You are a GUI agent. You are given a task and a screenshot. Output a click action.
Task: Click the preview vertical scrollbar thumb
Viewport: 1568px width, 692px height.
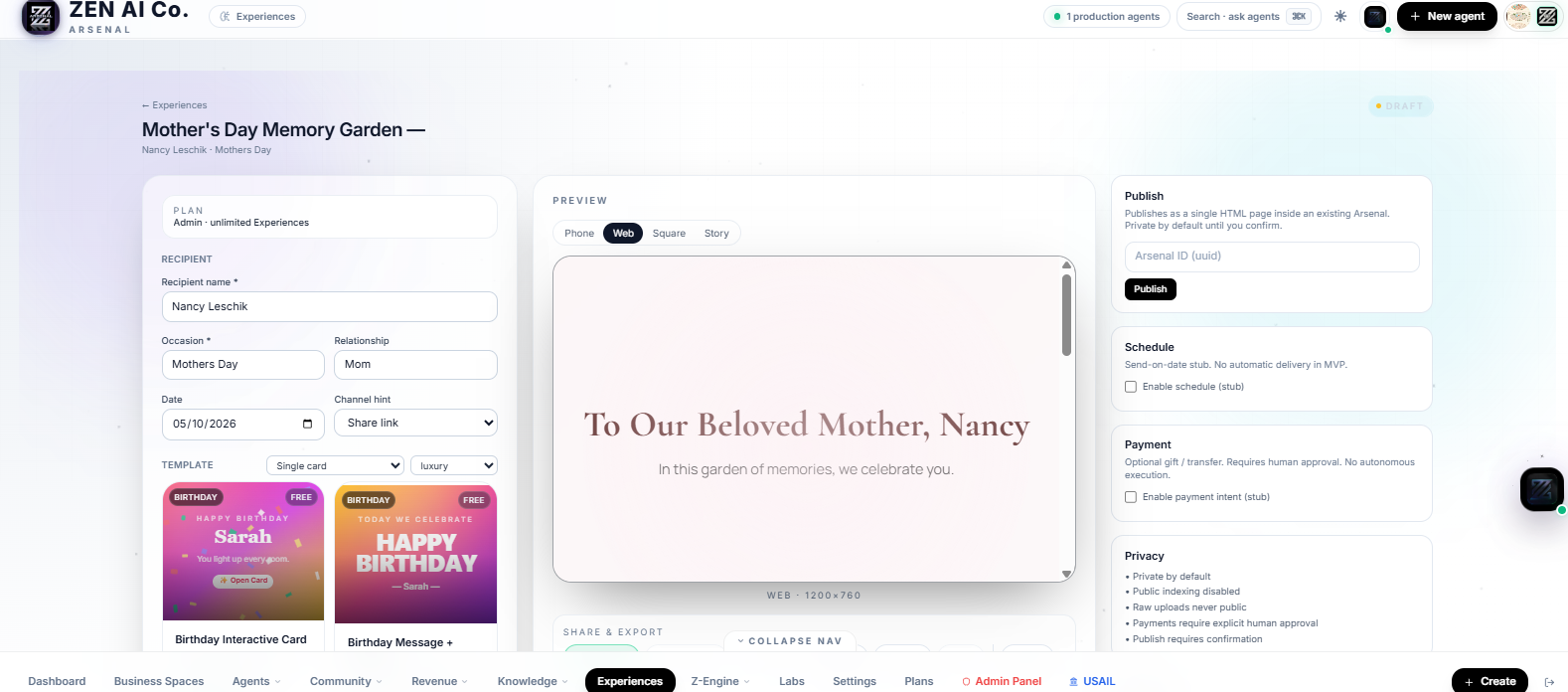click(x=1066, y=315)
